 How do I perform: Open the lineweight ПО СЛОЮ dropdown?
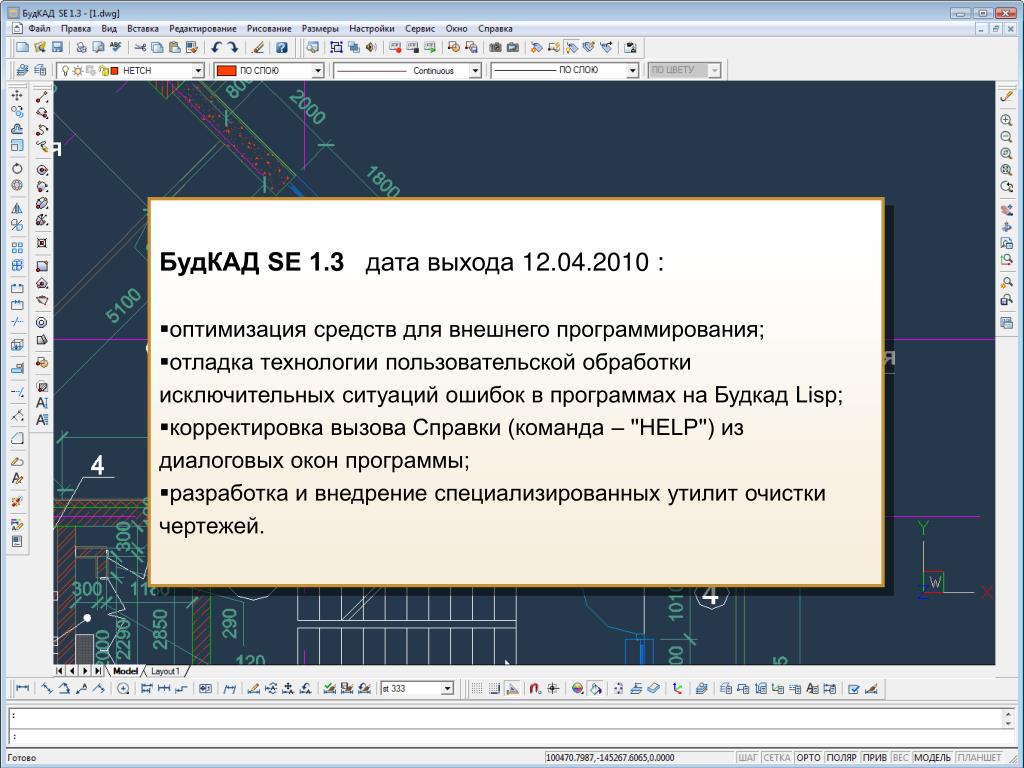tap(632, 70)
